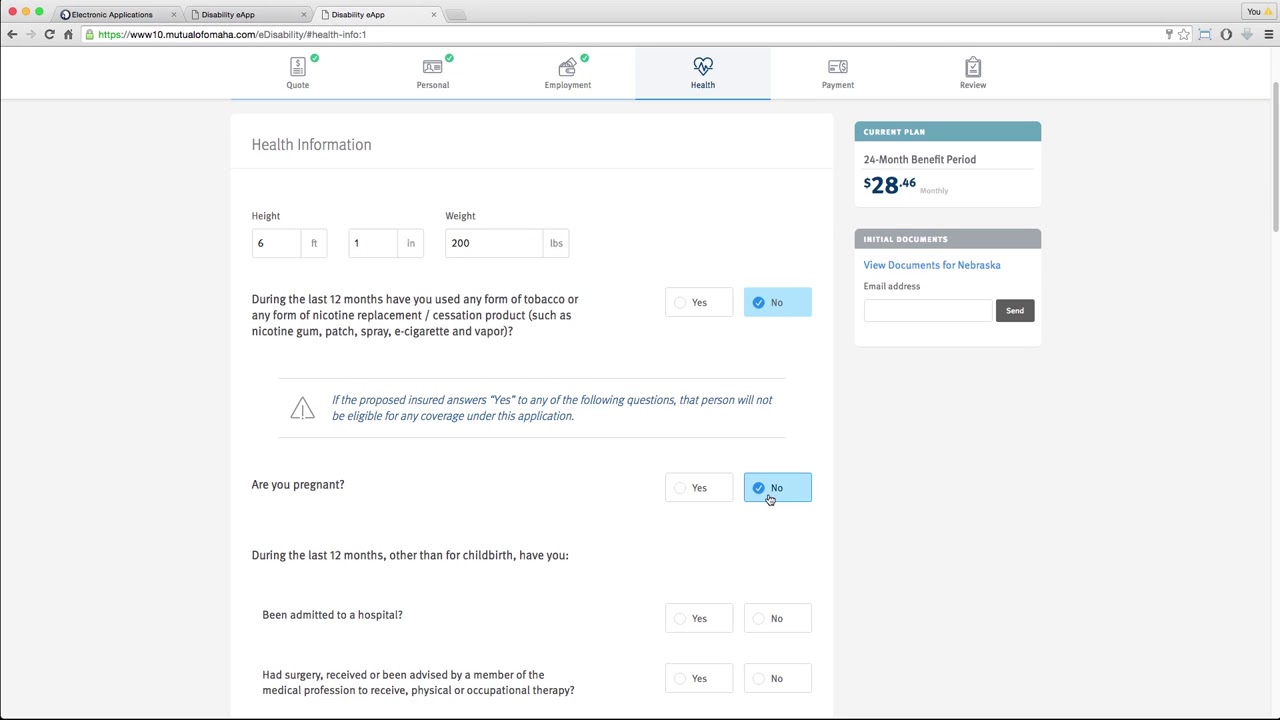Select No for Are you pregnant

point(778,488)
